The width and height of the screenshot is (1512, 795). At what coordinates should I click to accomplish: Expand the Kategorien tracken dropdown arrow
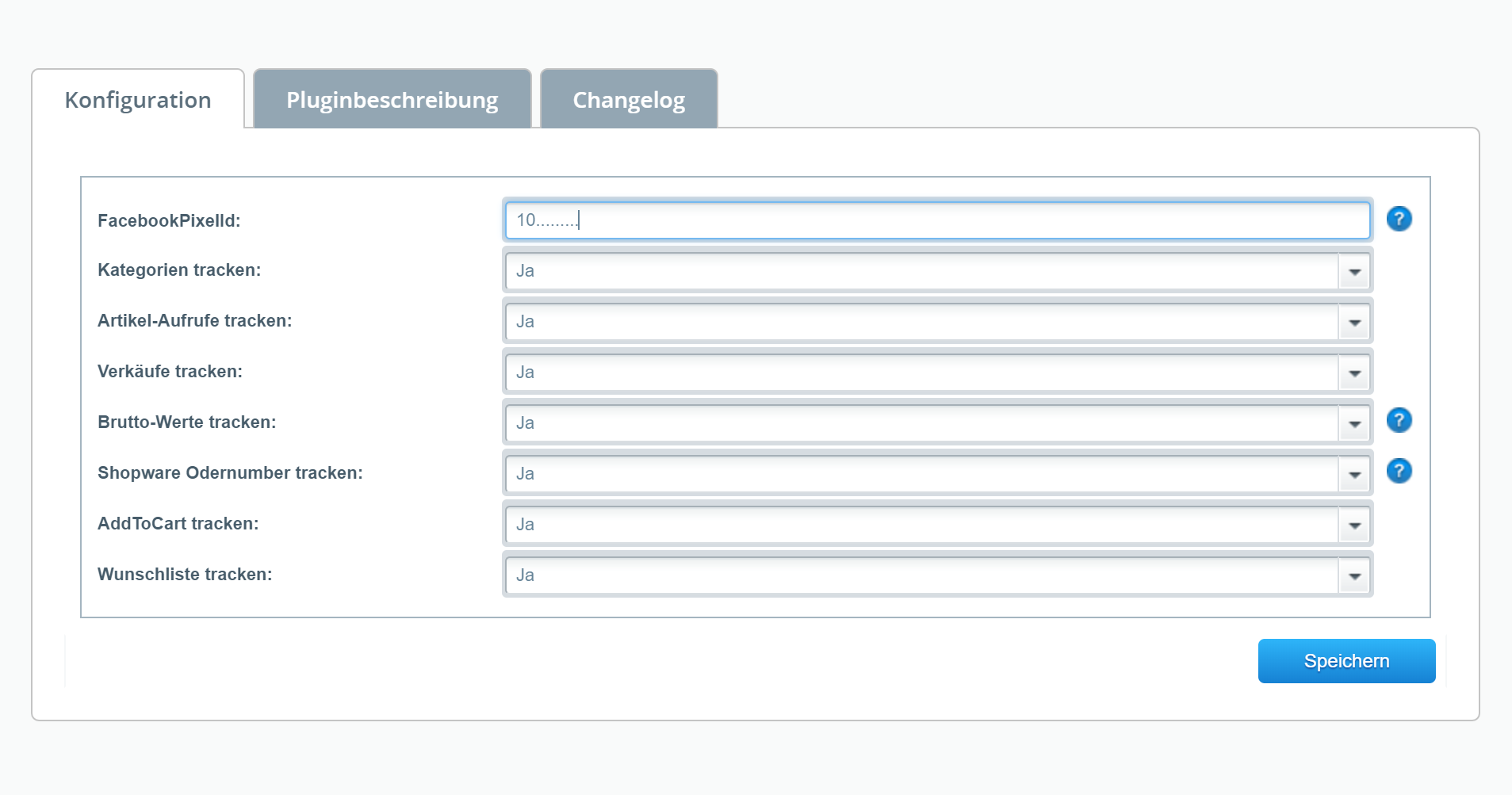(1354, 271)
